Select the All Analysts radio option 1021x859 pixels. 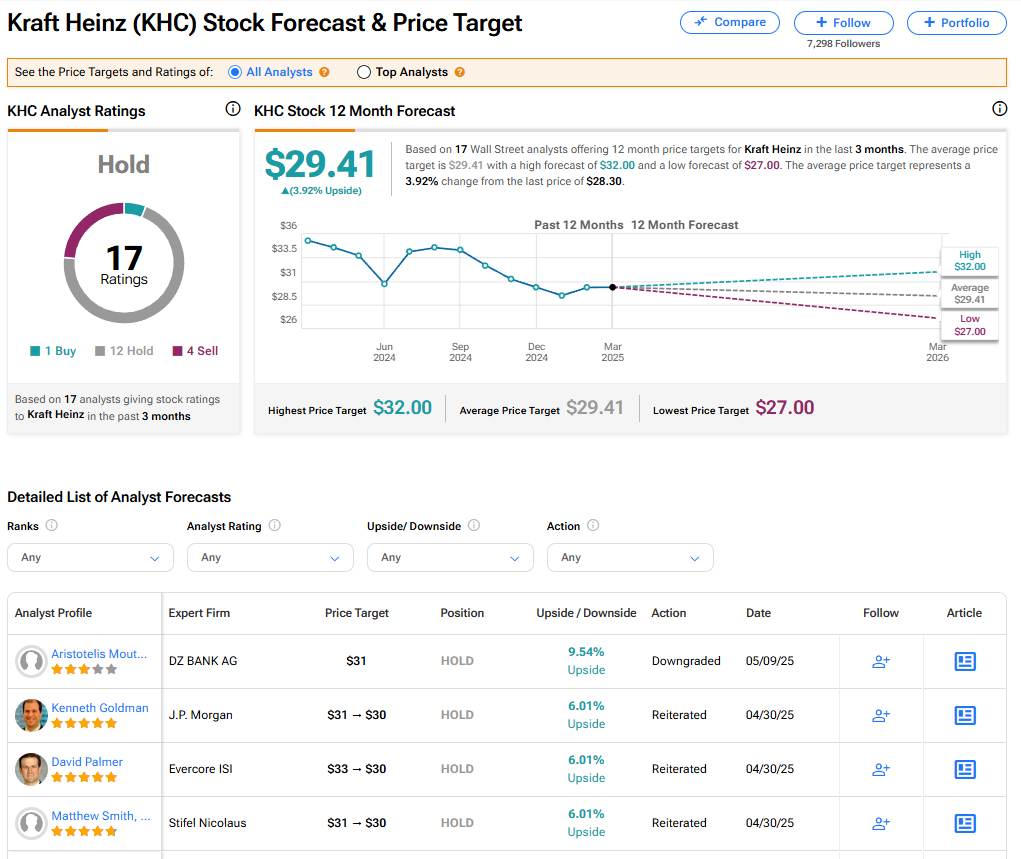click(235, 72)
